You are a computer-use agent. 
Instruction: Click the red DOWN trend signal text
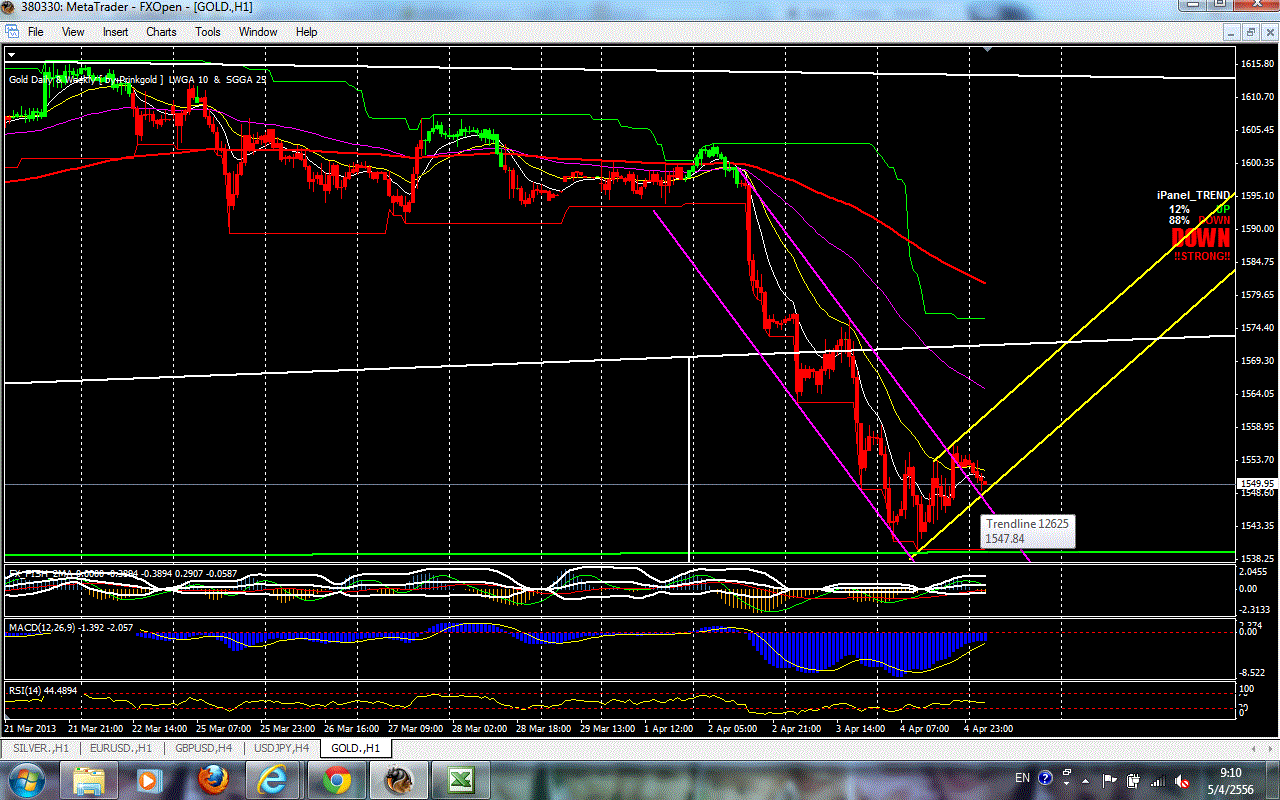(1200, 238)
